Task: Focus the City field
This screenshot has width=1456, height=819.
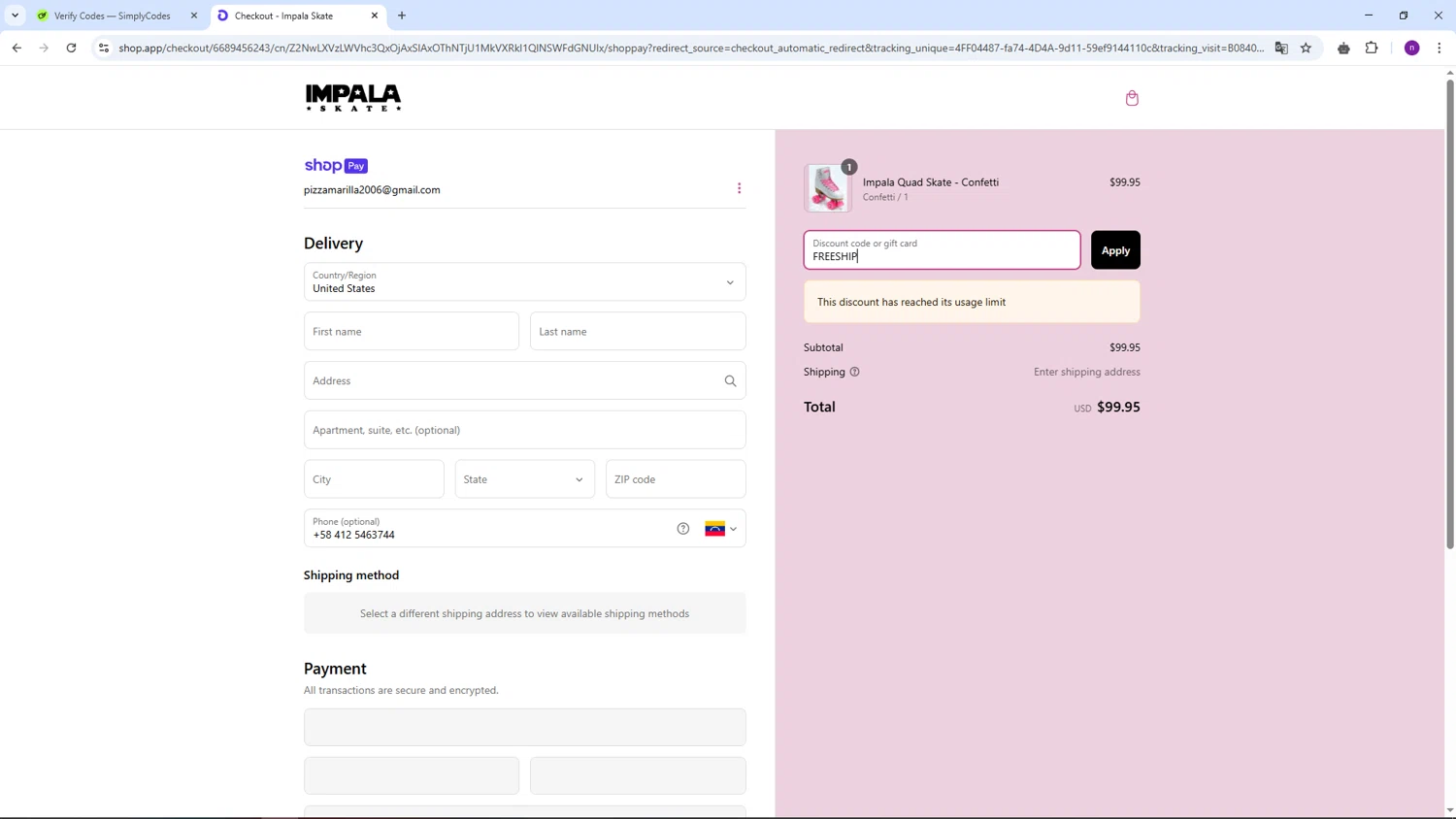Action: coord(374,479)
